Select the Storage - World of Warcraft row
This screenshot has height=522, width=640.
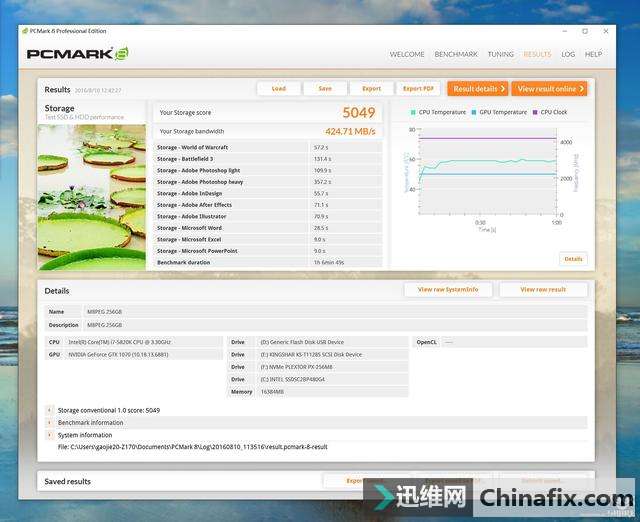[268, 147]
